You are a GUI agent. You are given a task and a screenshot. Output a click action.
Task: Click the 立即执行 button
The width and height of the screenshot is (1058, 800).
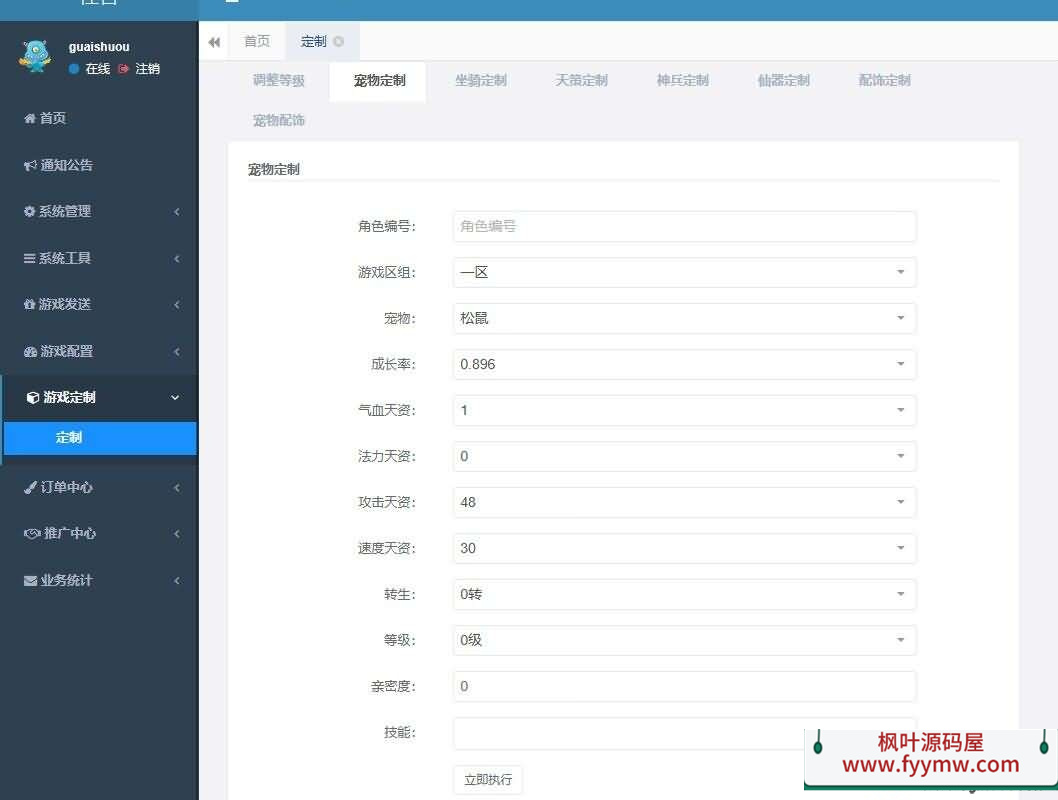click(x=487, y=779)
